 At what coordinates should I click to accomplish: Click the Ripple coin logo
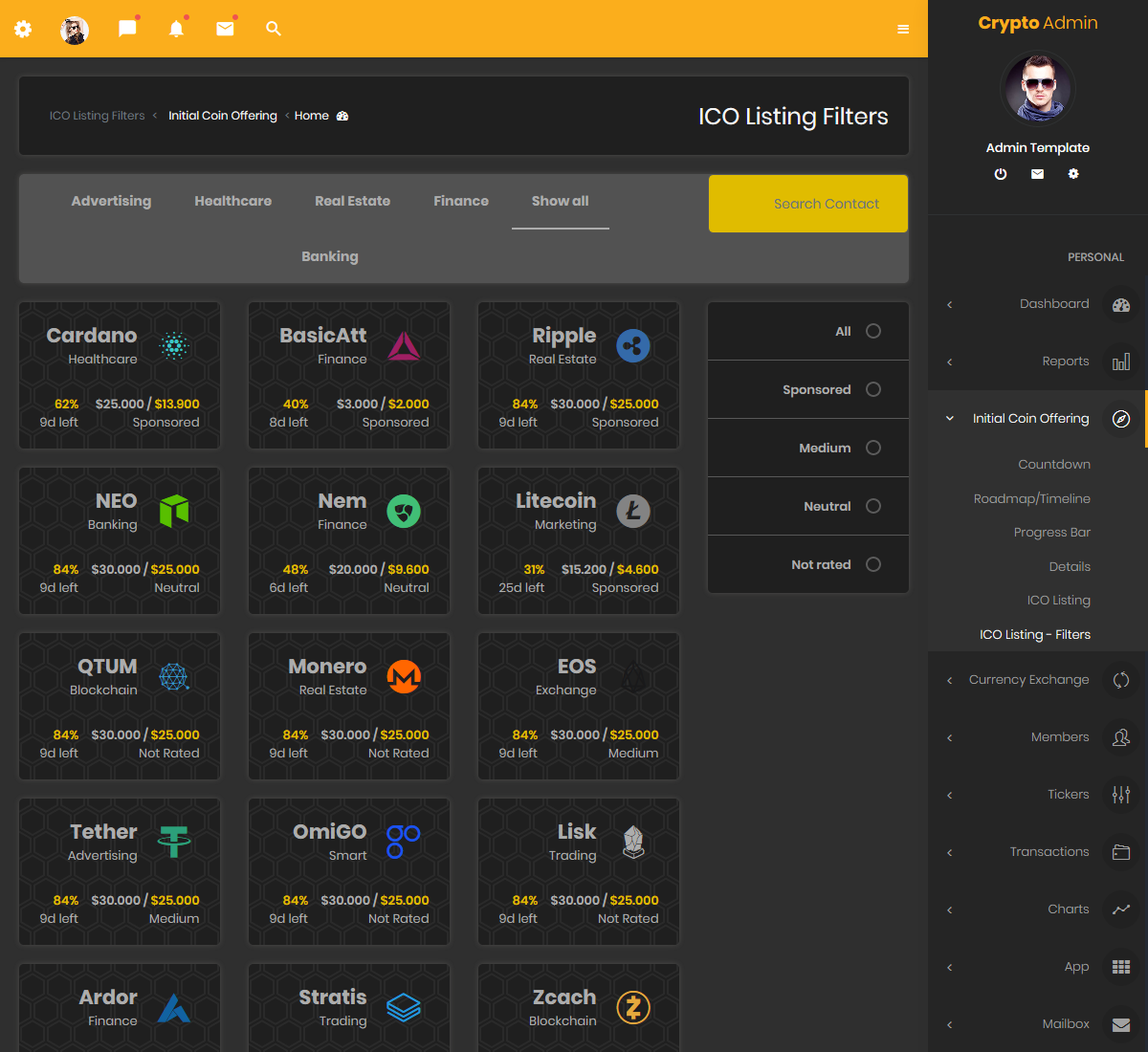[x=633, y=346]
